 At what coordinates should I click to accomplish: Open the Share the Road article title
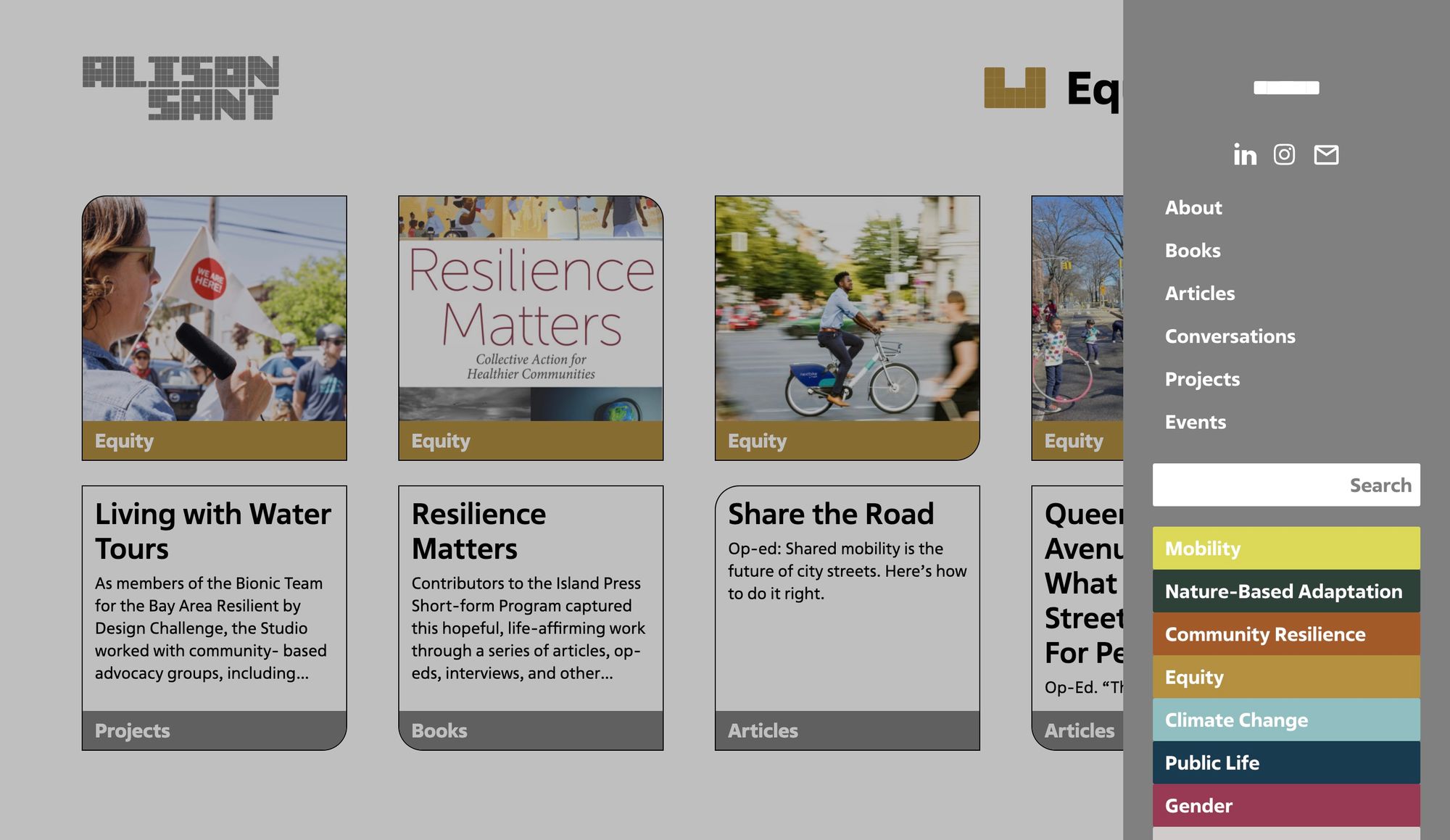(x=831, y=514)
